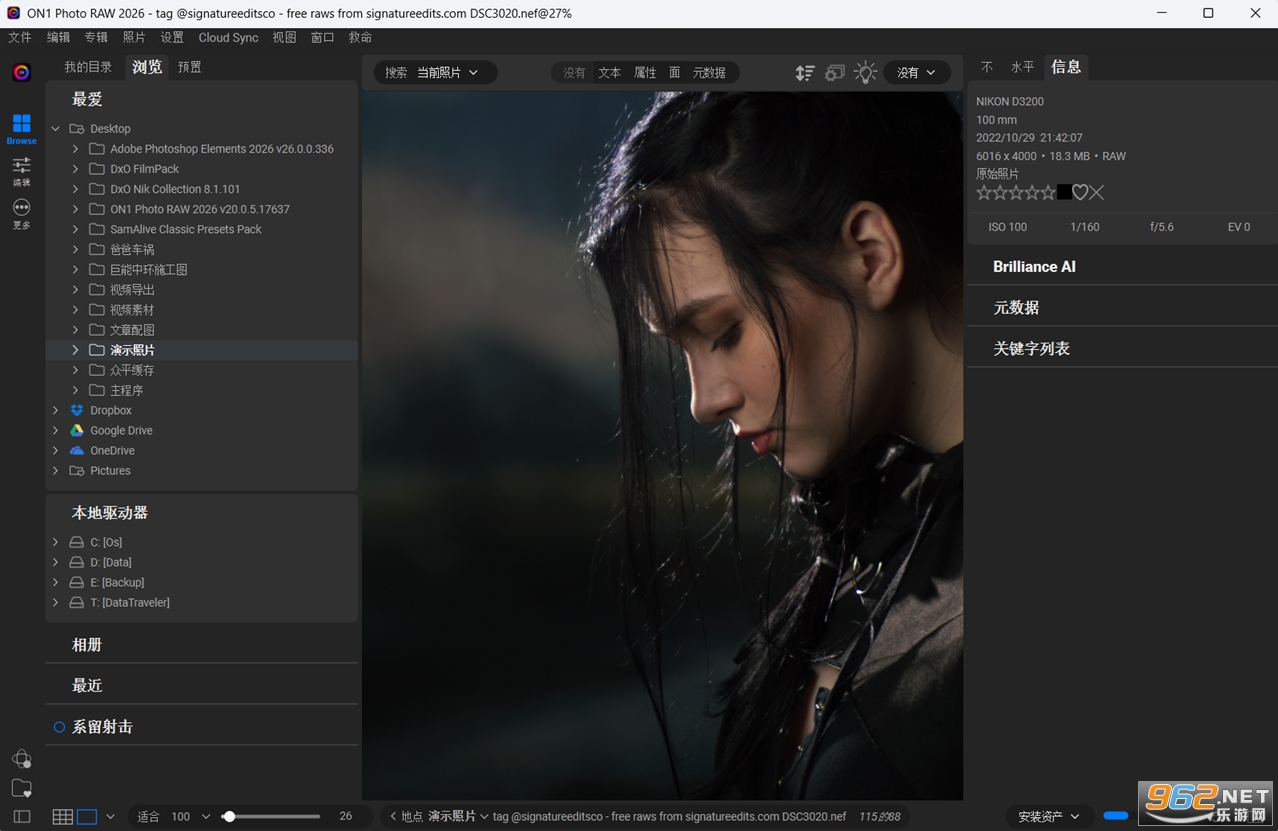Switch to the 预置 presets tab

(x=190, y=67)
